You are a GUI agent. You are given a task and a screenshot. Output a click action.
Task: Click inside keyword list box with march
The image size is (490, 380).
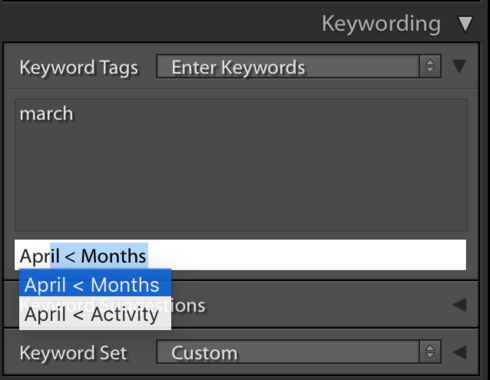pos(241,165)
